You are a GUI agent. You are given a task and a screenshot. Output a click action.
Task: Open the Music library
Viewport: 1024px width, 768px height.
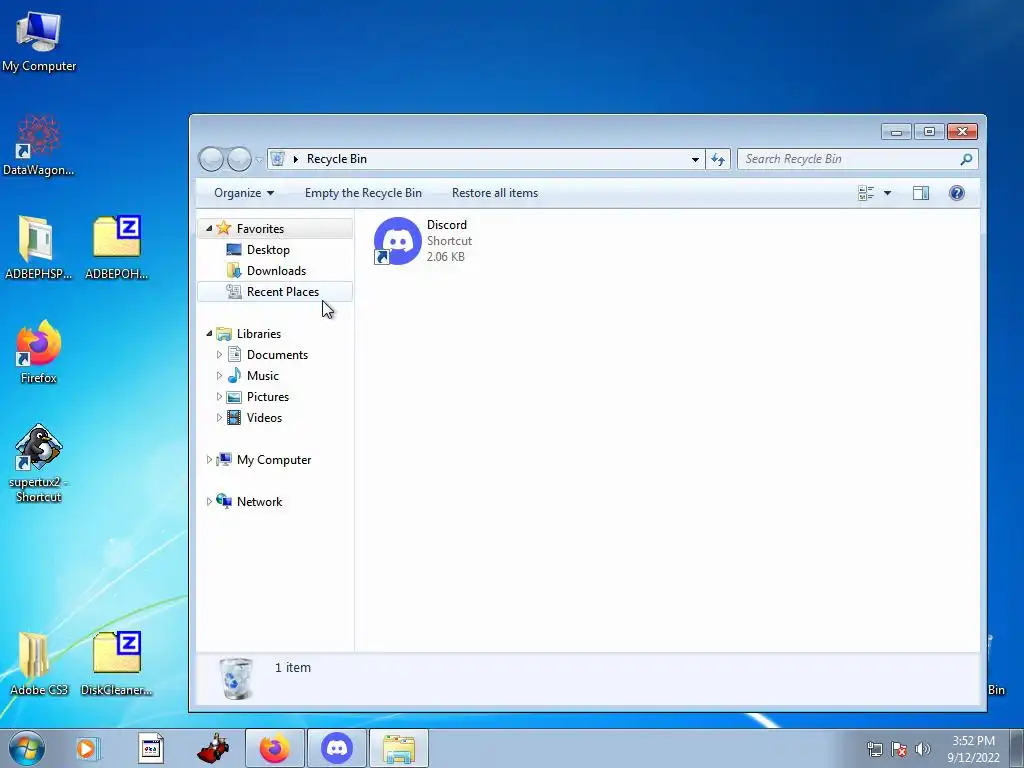(263, 376)
